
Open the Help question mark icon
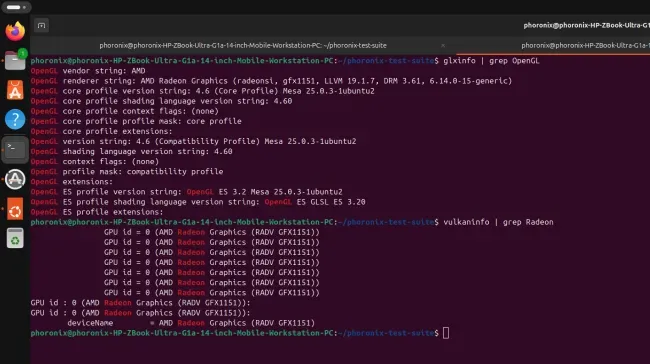pyautogui.click(x=15, y=119)
